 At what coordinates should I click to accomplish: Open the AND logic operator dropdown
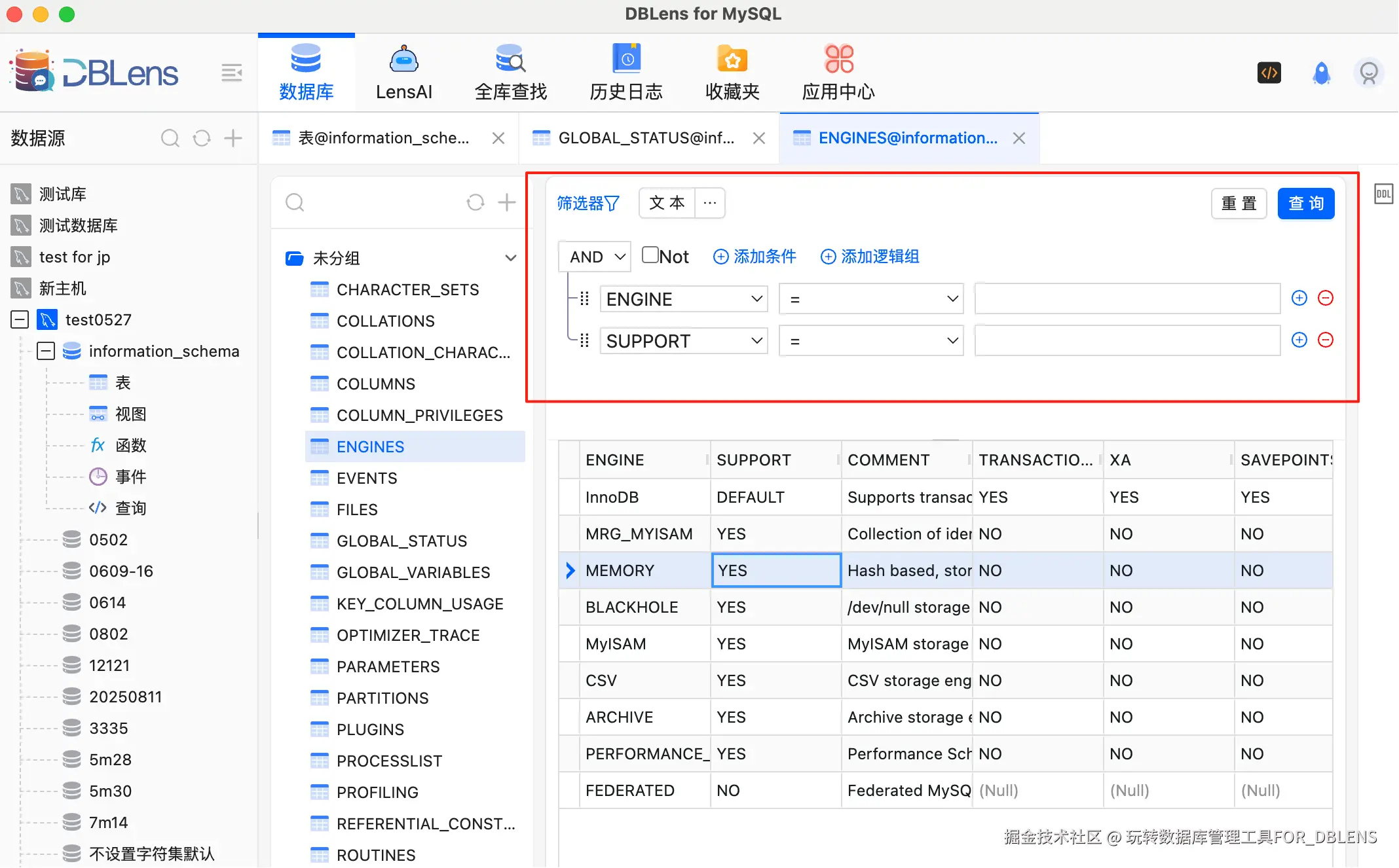click(x=595, y=257)
